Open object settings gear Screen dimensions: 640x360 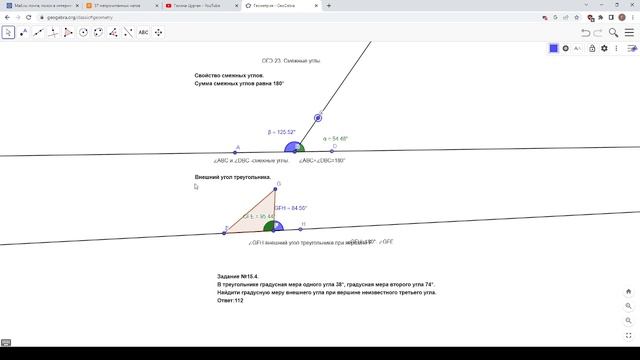pyautogui.click(x=604, y=49)
